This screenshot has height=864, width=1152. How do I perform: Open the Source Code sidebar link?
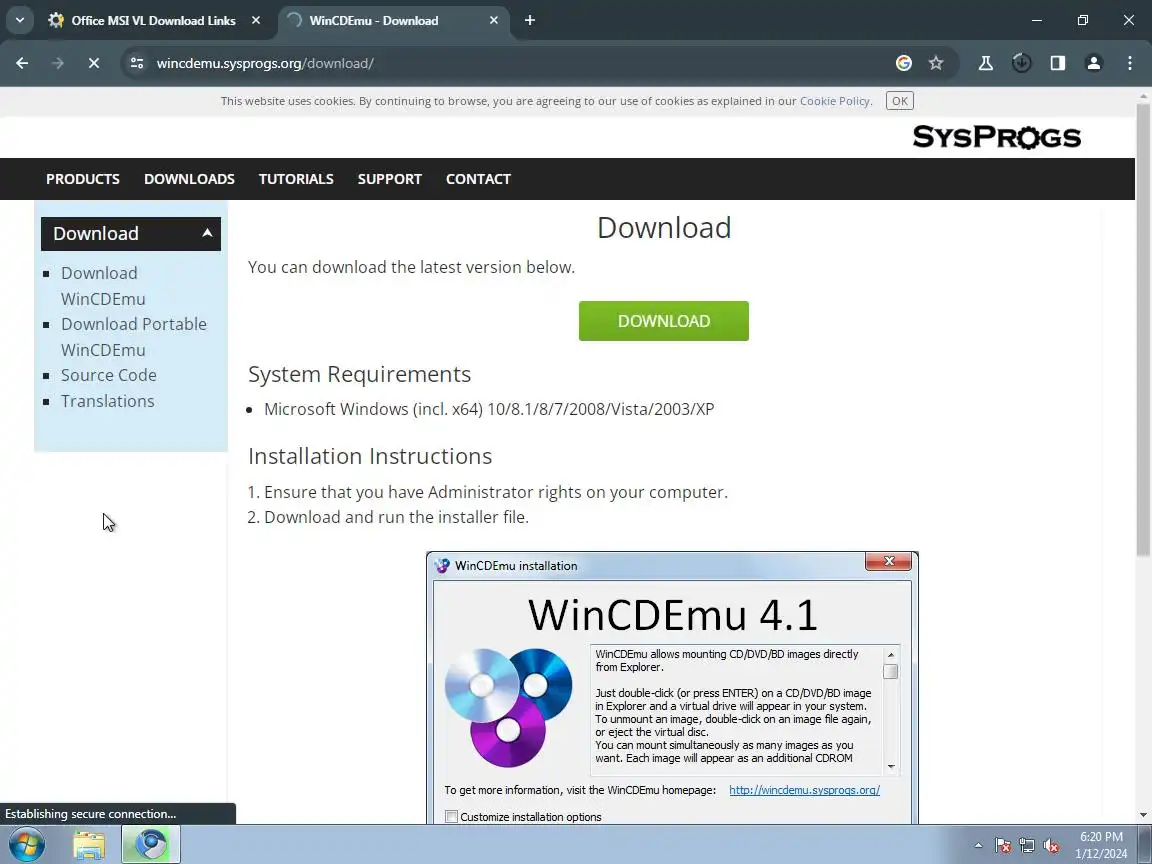109,375
